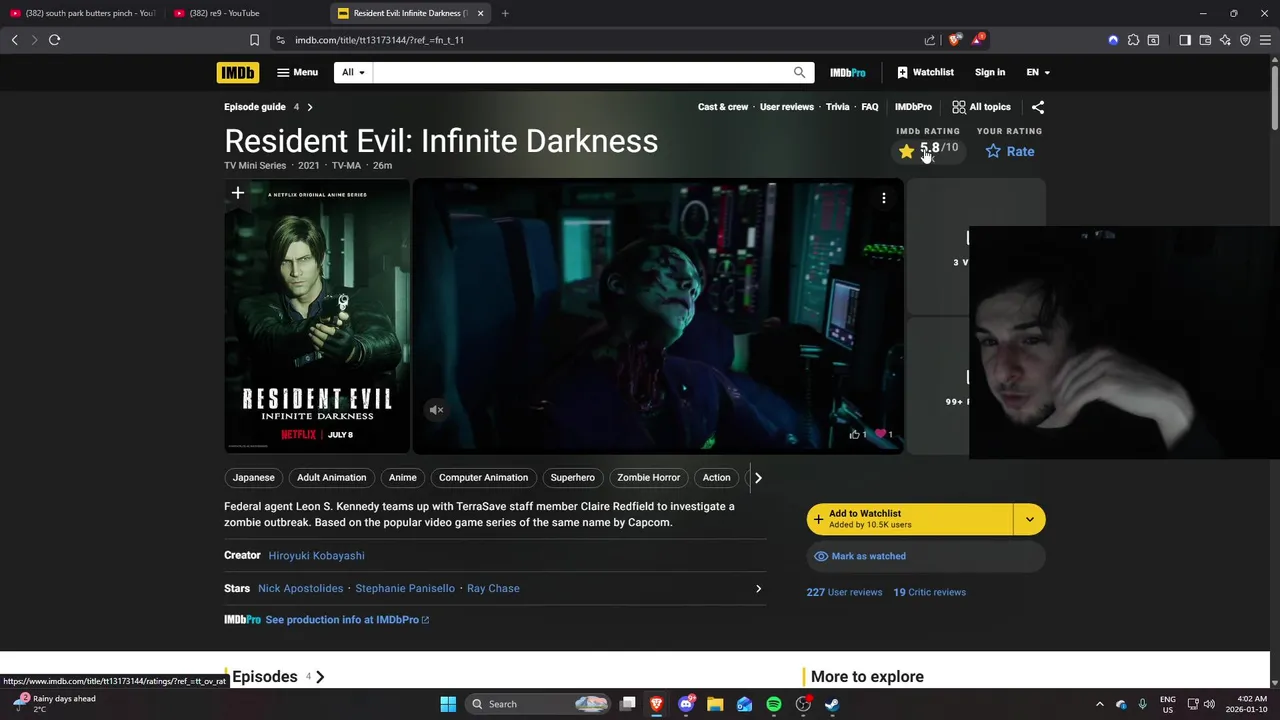Go back in the browser
The image size is (1280, 720).
[14, 40]
